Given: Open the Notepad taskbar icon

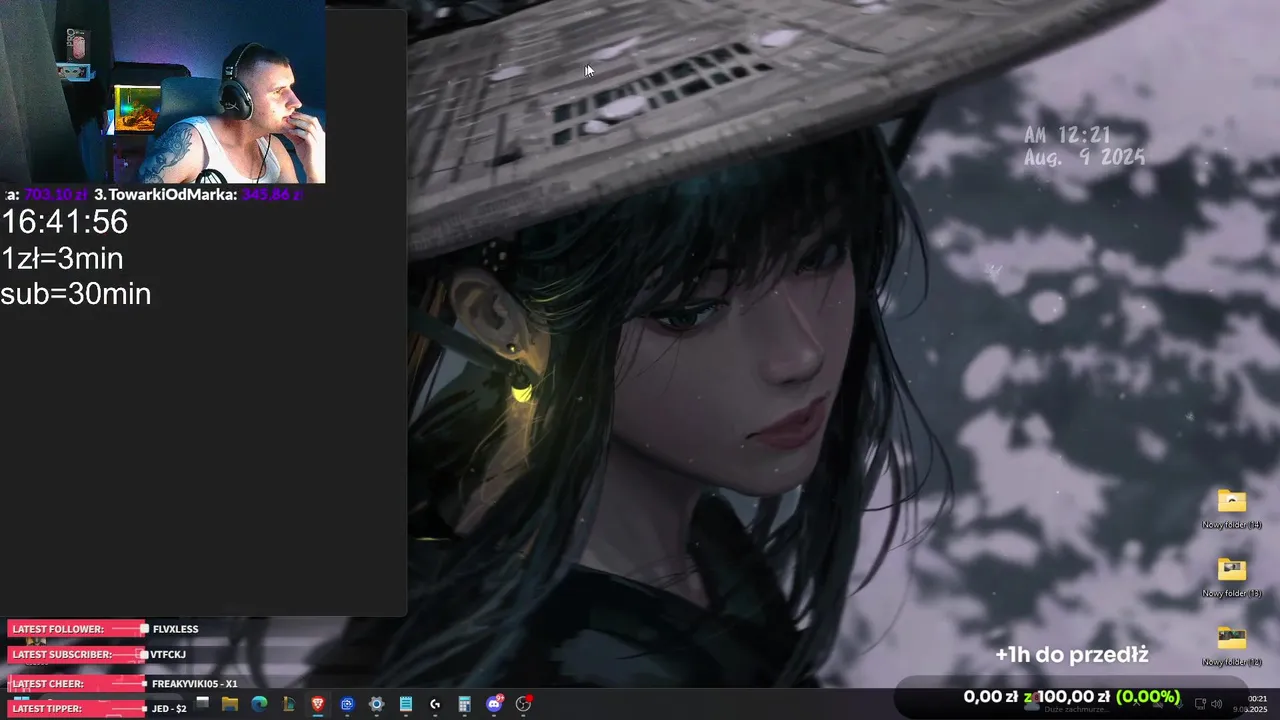Looking at the screenshot, I should coord(406,704).
